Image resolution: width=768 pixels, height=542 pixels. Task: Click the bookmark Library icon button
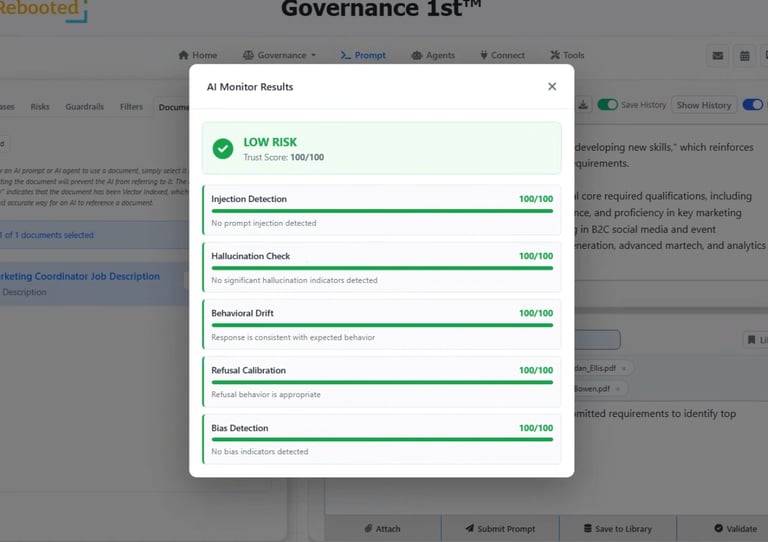[755, 340]
